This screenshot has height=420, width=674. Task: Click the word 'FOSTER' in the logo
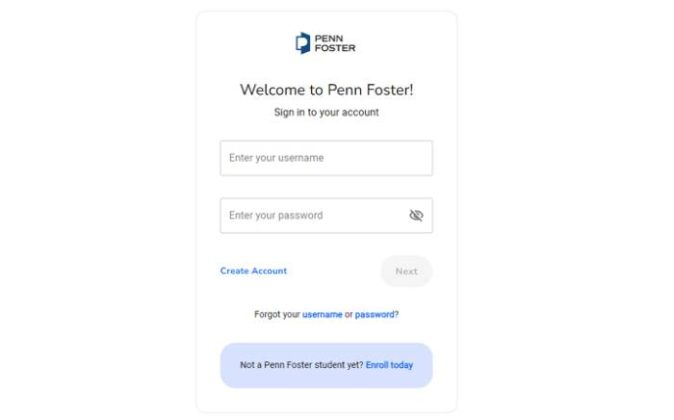pos(334,48)
